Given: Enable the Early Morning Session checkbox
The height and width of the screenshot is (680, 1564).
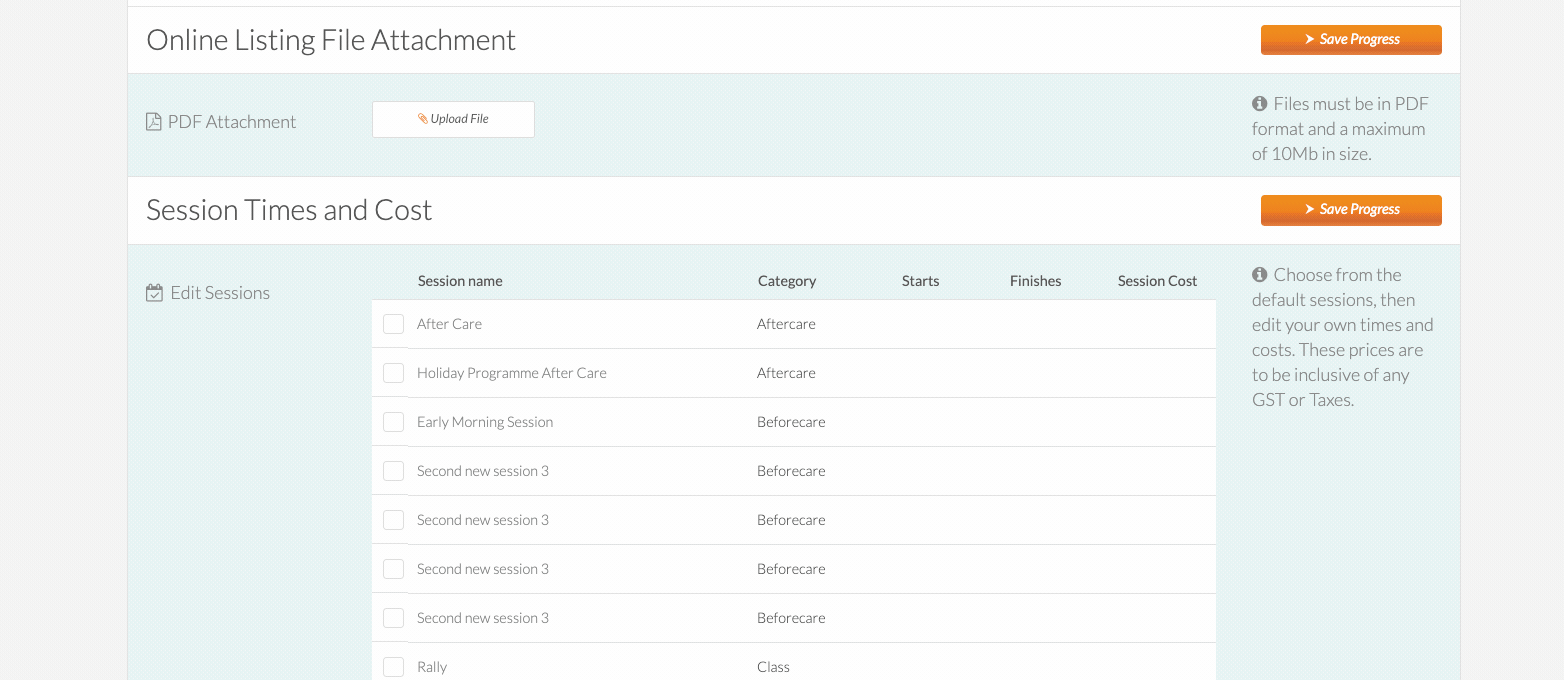Looking at the screenshot, I should 394,422.
